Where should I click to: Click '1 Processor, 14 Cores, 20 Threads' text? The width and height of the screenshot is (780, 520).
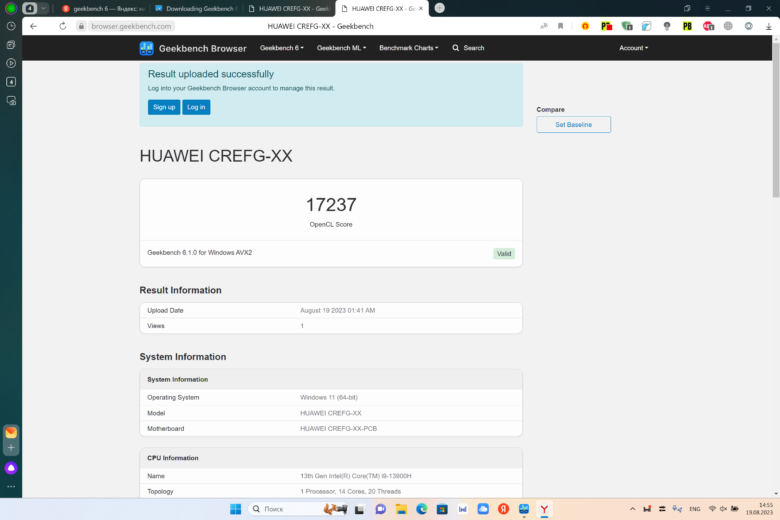(350, 492)
